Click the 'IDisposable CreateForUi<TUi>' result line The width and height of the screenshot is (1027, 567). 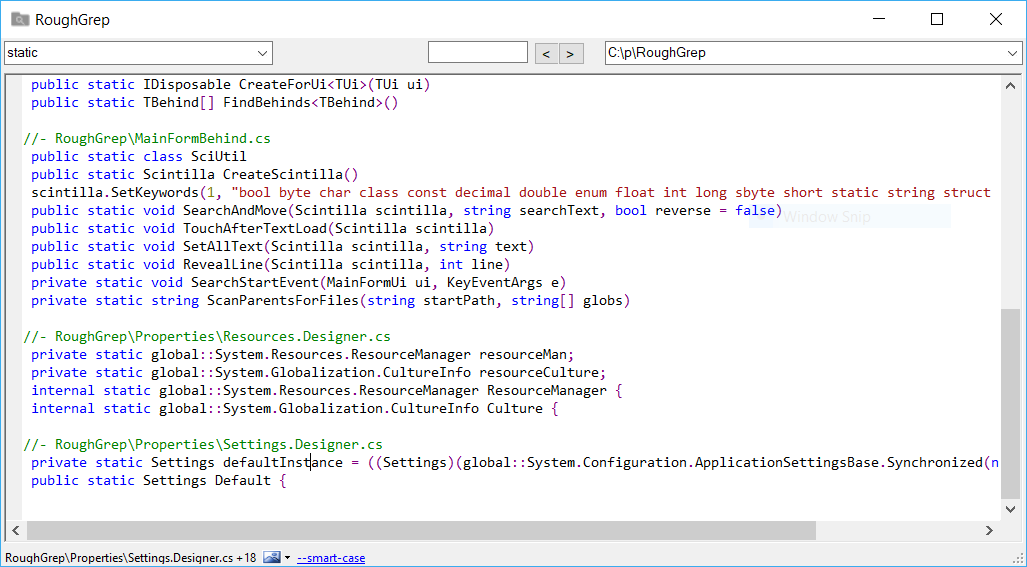[231, 84]
